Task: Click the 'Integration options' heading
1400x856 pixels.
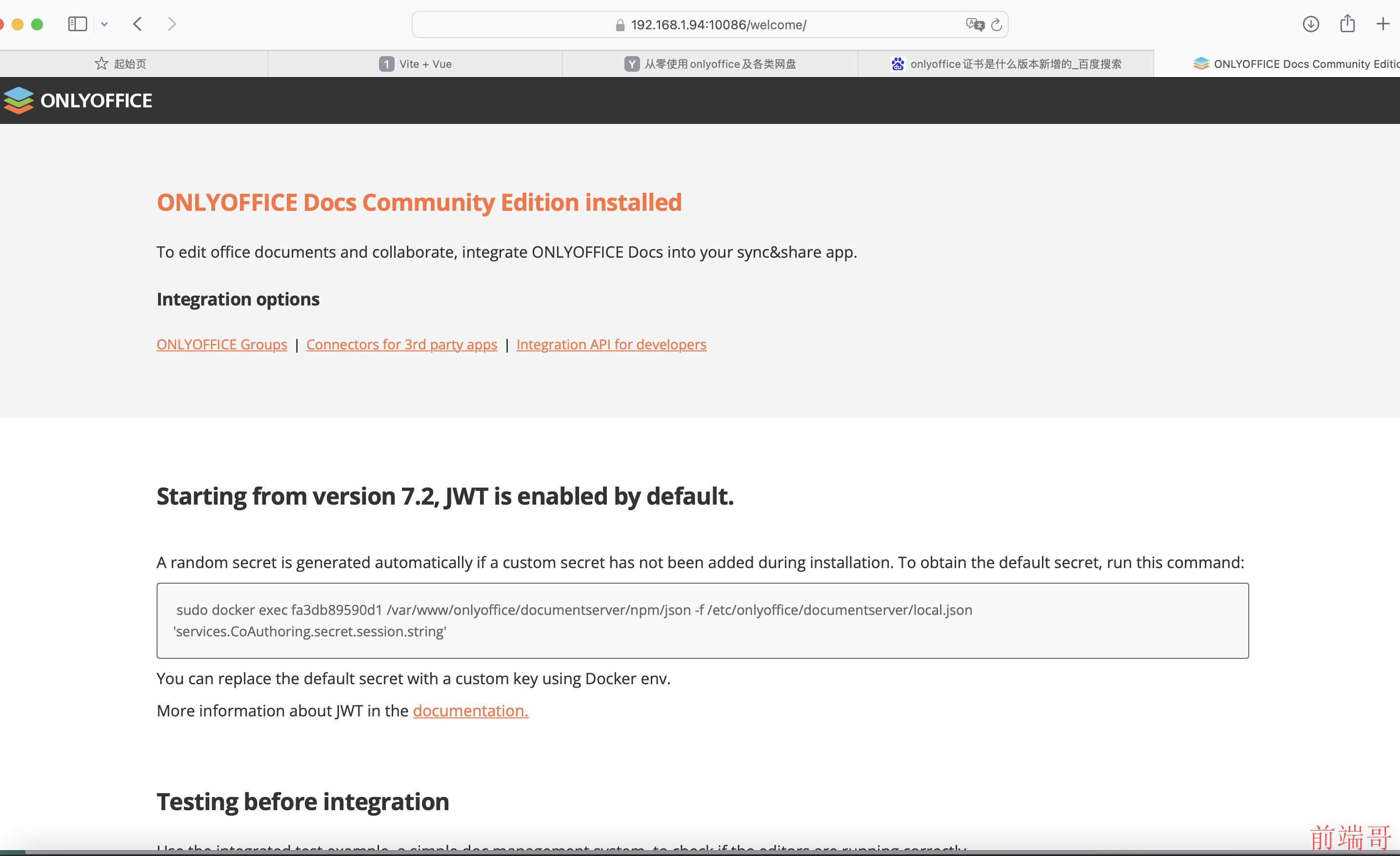Action: tap(238, 299)
